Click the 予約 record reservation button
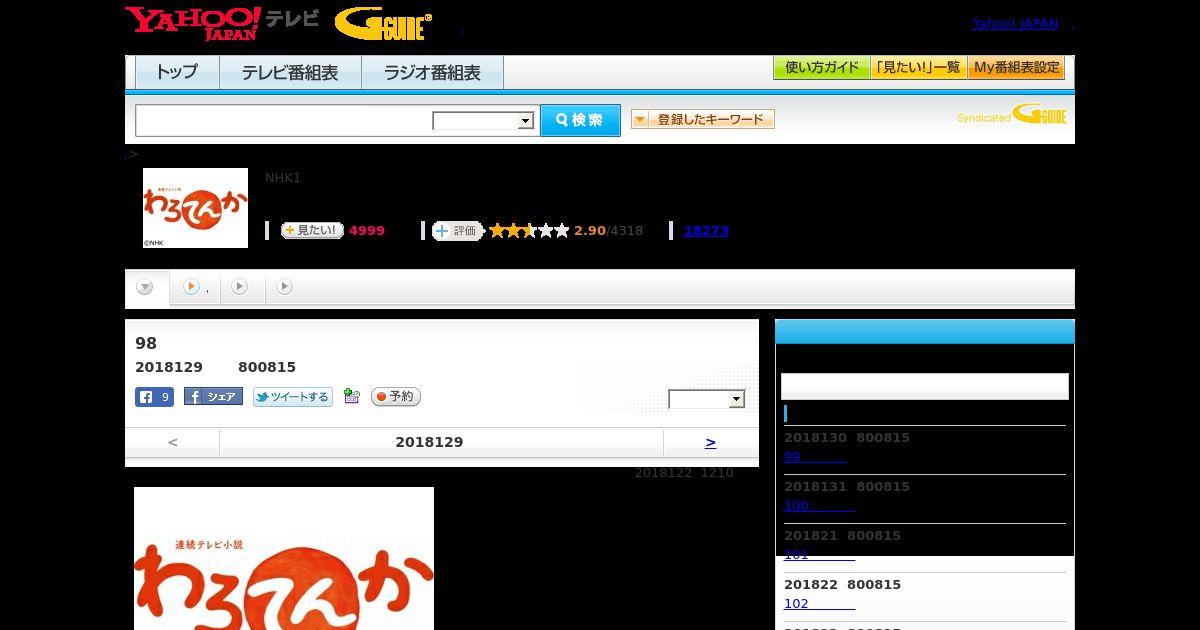The height and width of the screenshot is (630, 1200). tap(396, 397)
